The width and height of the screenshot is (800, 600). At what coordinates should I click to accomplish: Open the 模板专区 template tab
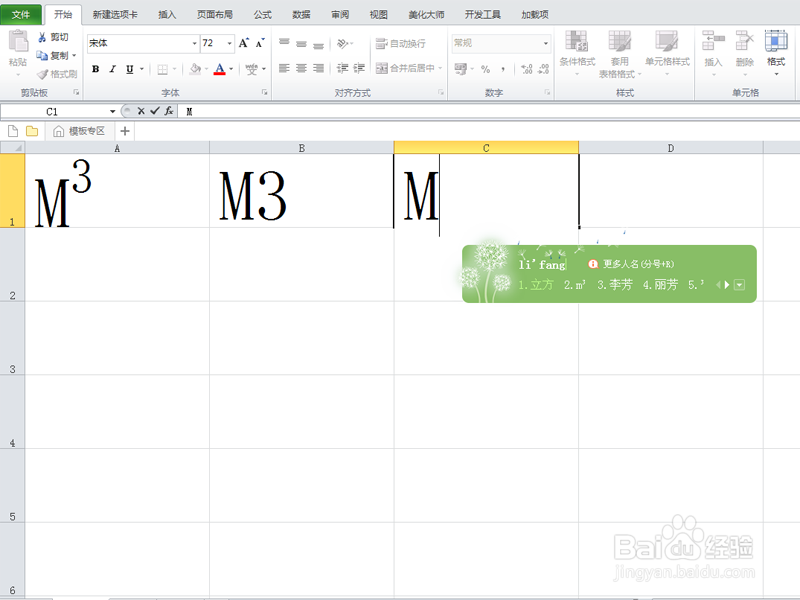(80, 131)
